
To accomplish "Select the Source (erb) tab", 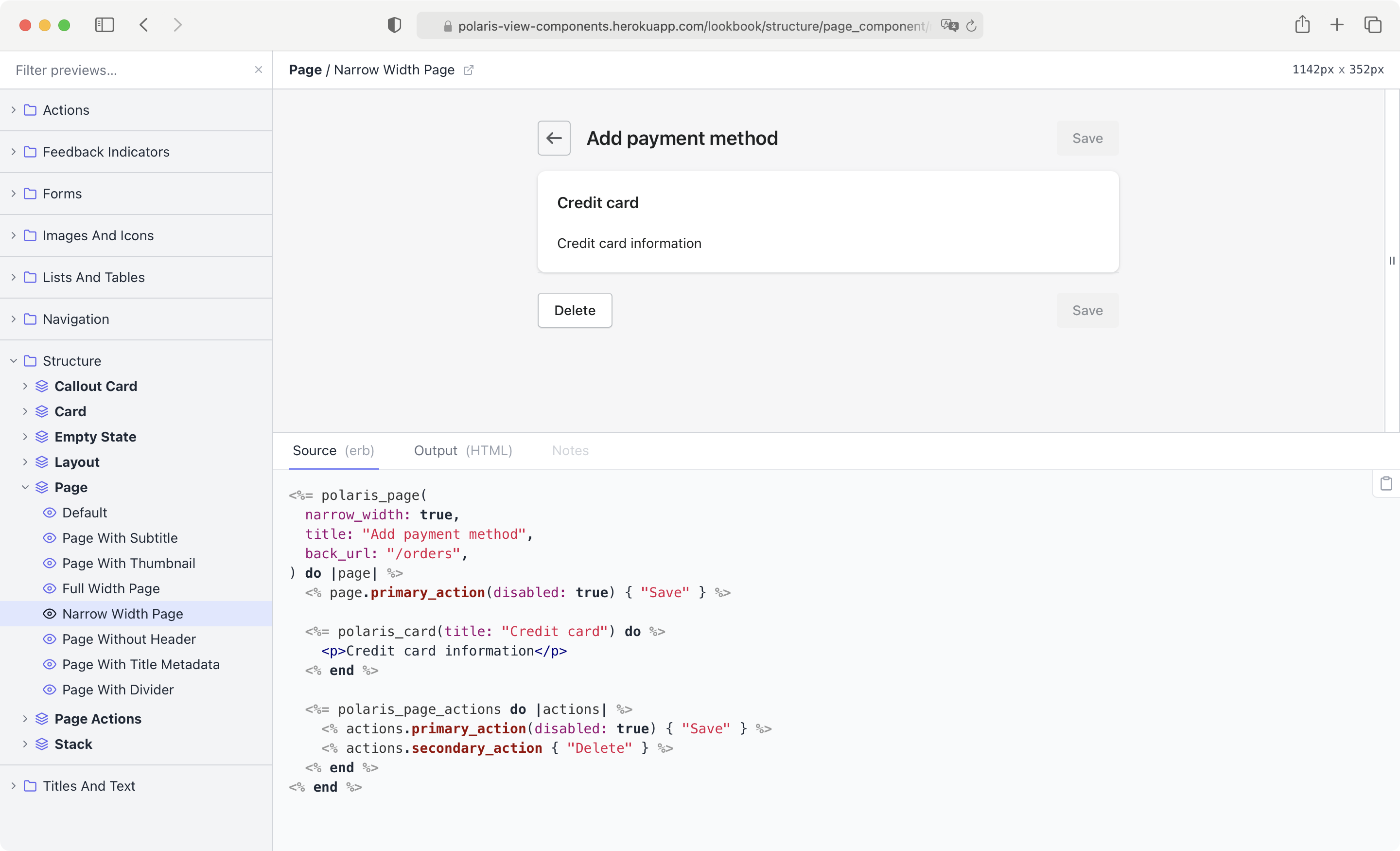I will (333, 450).
